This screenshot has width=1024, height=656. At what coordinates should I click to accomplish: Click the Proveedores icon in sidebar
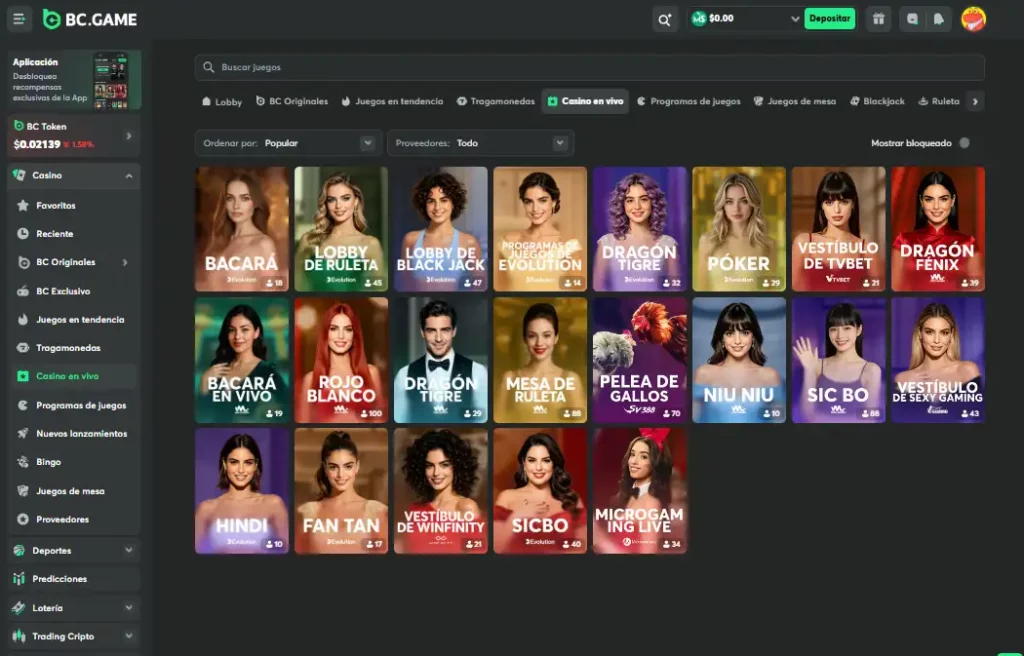click(x=23, y=519)
